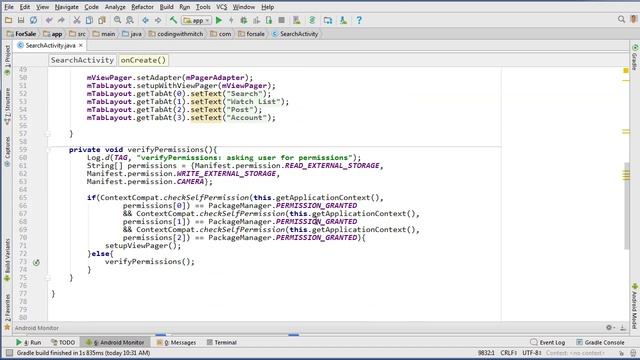Image resolution: width=640 pixels, height=360 pixels.
Task: Open Help via the question mark icon
Action: [359, 20]
